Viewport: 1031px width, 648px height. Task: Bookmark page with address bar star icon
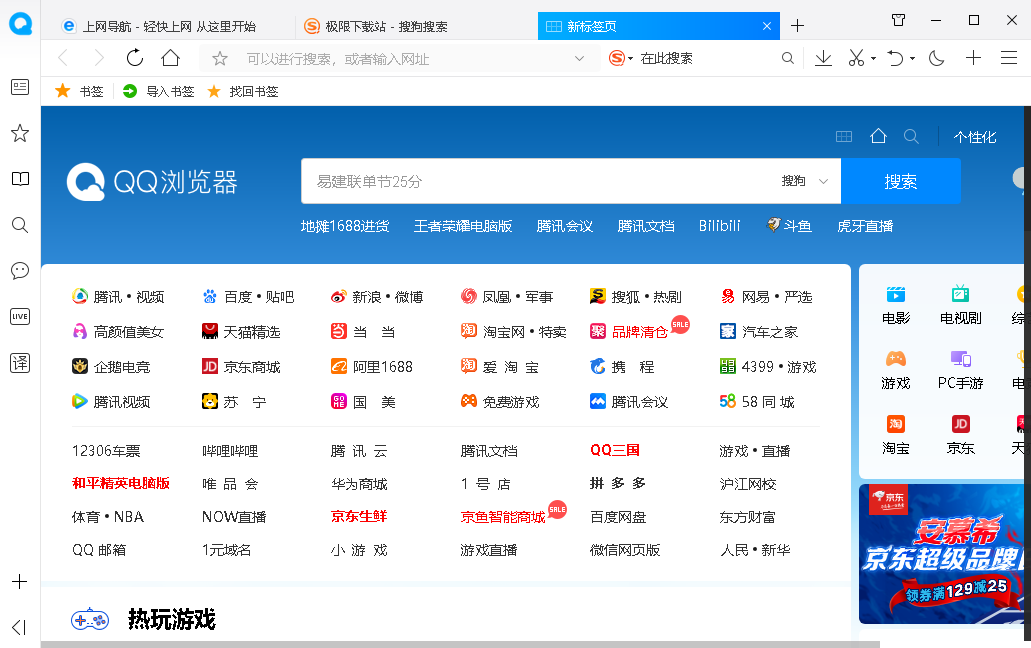220,58
